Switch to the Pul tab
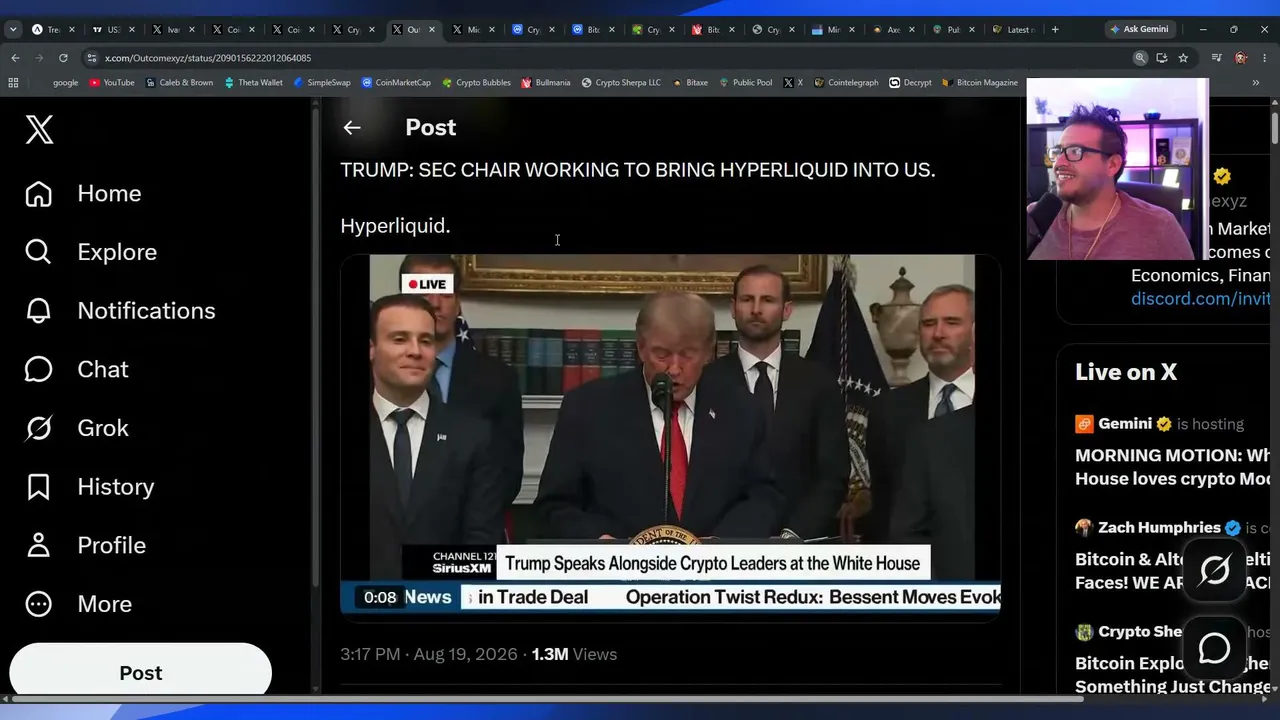Viewport: 1280px width, 720px height. 953,30
